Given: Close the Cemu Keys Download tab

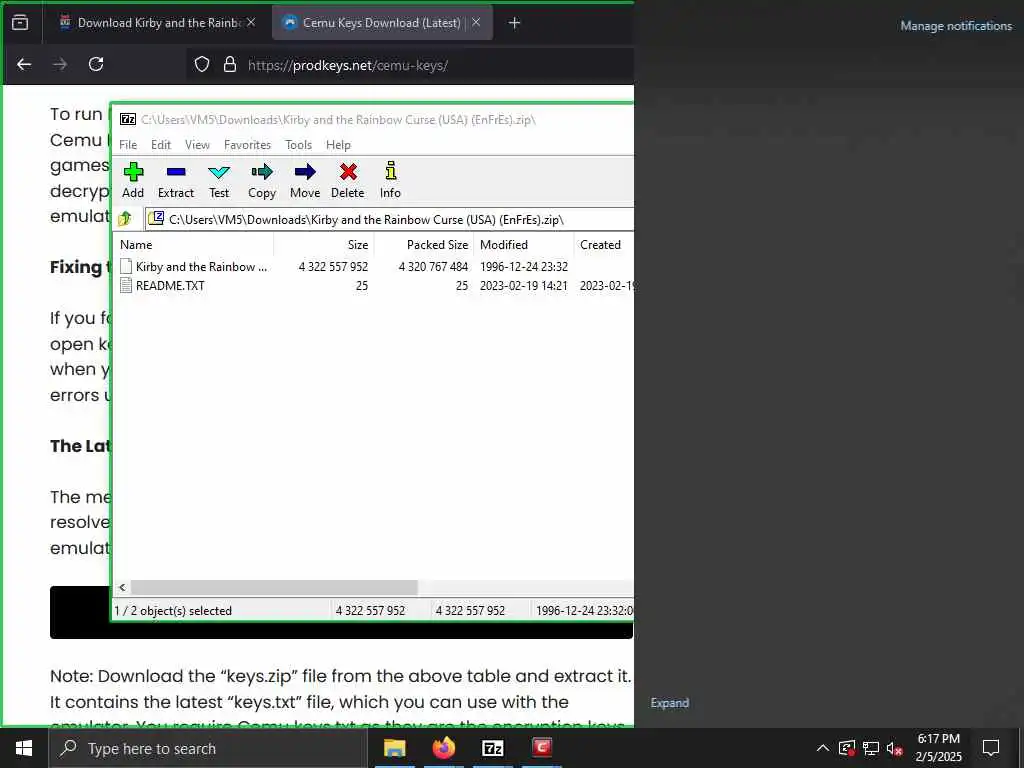Looking at the screenshot, I should (476, 22).
